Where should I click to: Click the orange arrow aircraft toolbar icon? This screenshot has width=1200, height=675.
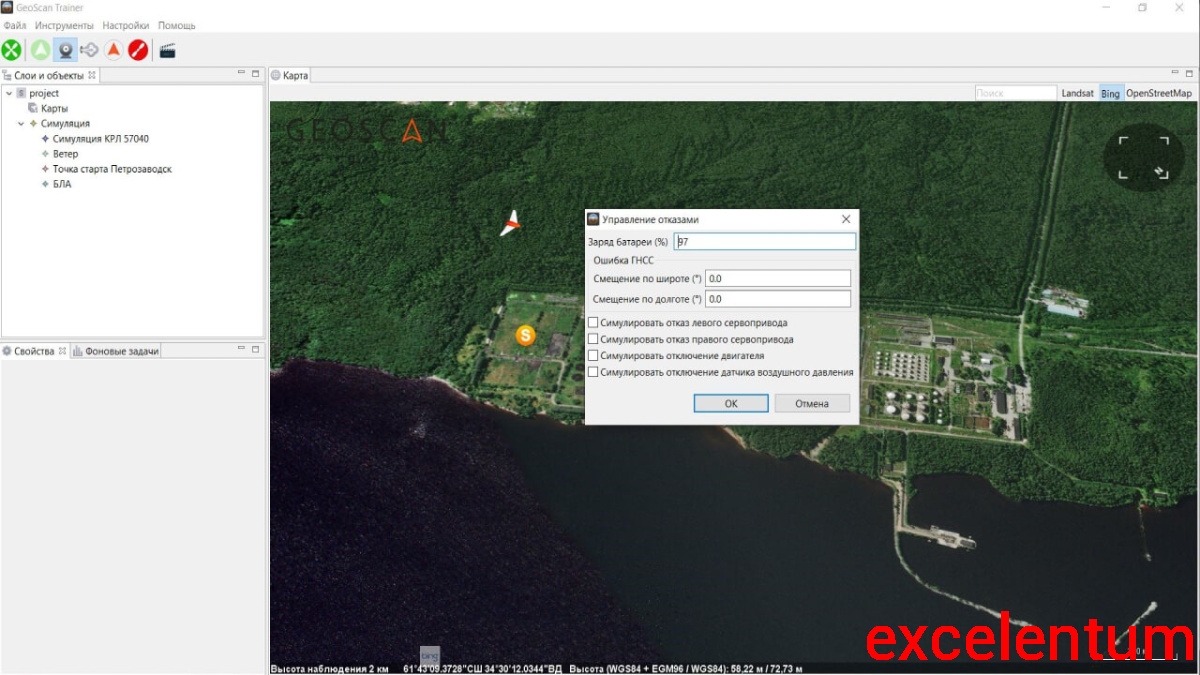point(114,50)
